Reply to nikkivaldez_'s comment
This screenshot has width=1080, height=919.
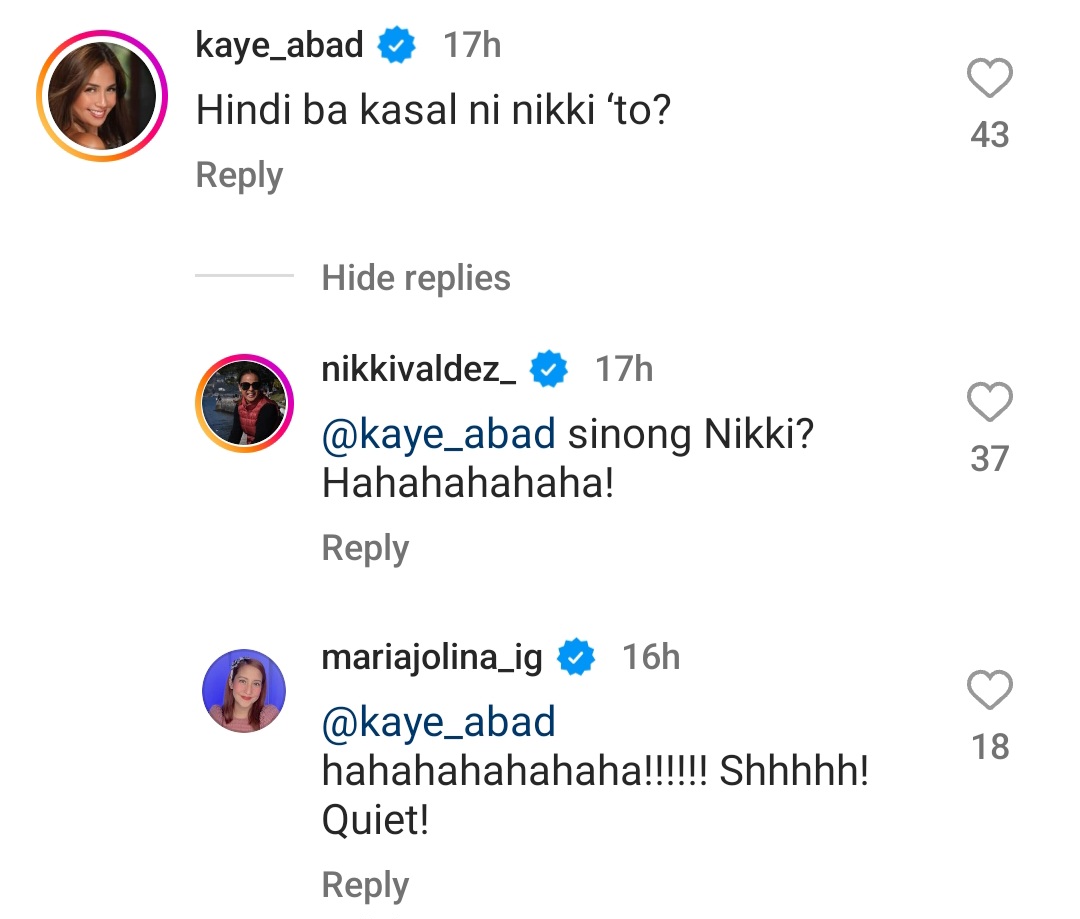click(365, 548)
